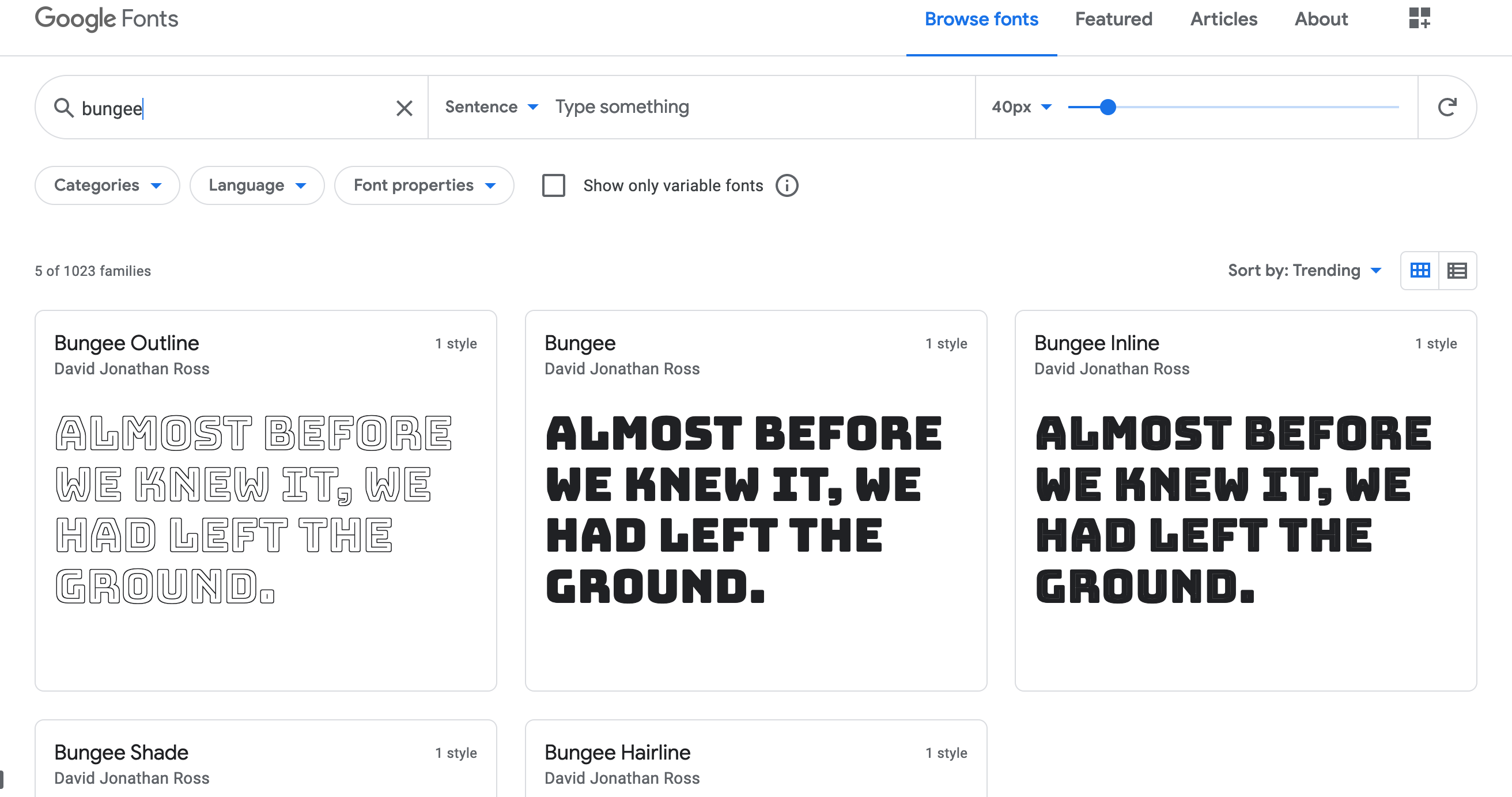This screenshot has width=1512, height=797.
Task: Click David Jonathan Ross under Bungee Inline
Action: [x=1112, y=369]
